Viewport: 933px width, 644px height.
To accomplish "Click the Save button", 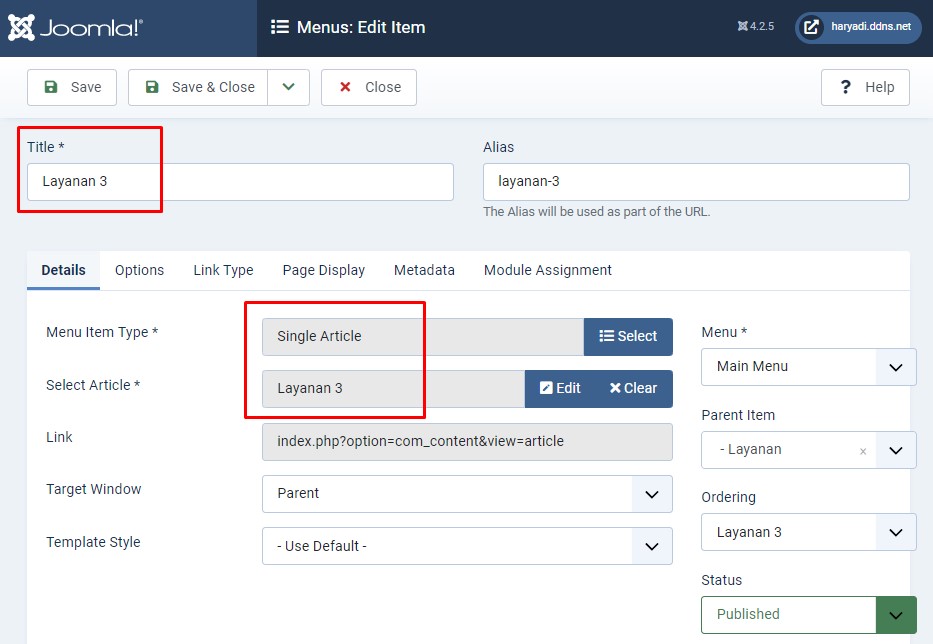I will (72, 87).
